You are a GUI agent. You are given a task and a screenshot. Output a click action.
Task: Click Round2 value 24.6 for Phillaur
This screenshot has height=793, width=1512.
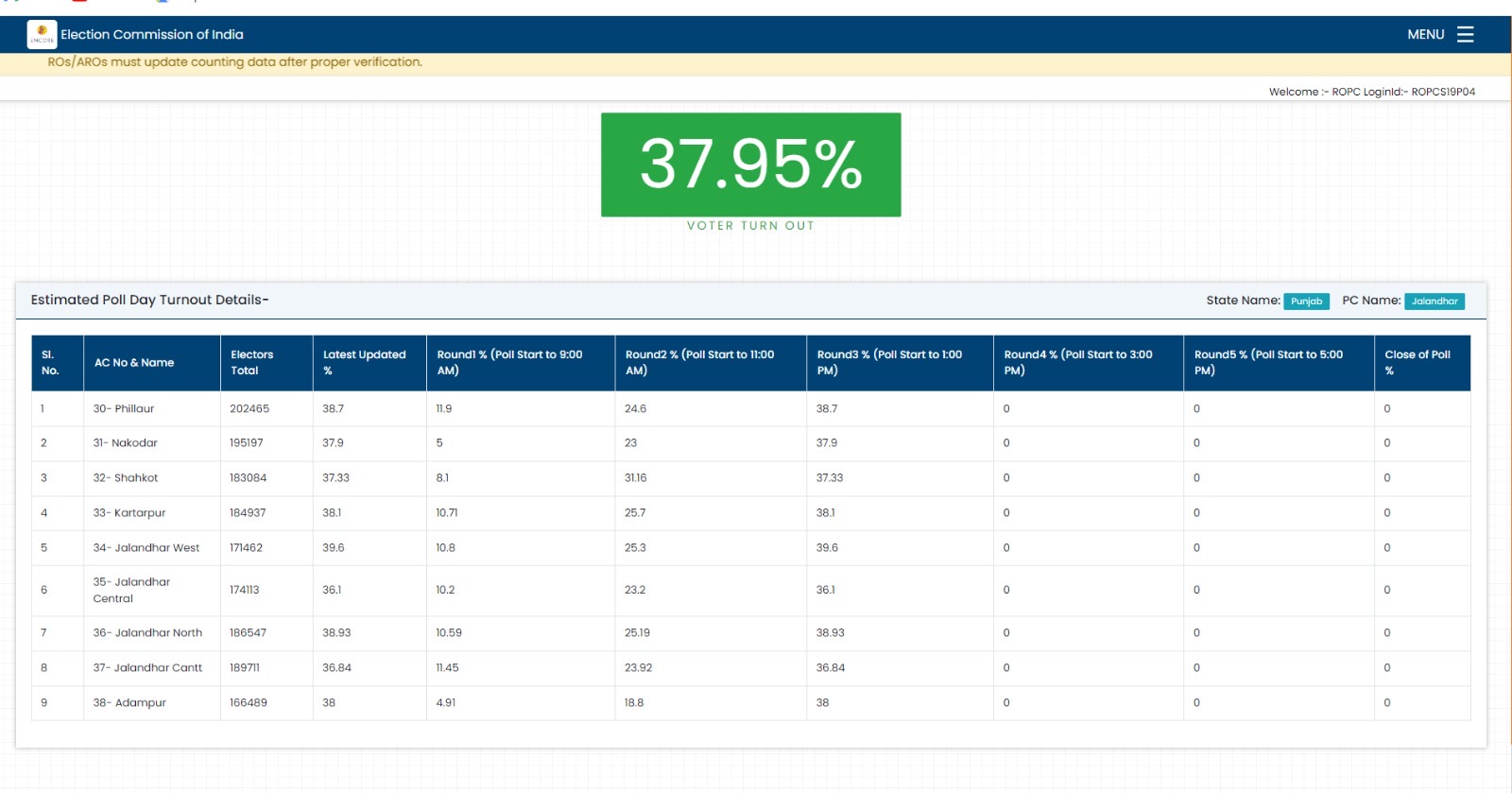(x=635, y=408)
